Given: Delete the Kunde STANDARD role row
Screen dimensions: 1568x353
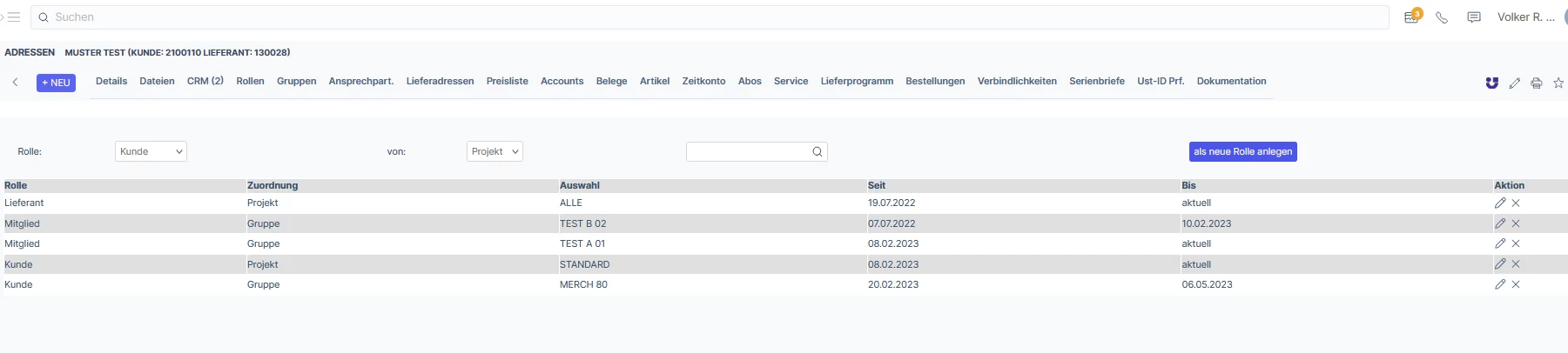Looking at the screenshot, I should click(x=1516, y=263).
